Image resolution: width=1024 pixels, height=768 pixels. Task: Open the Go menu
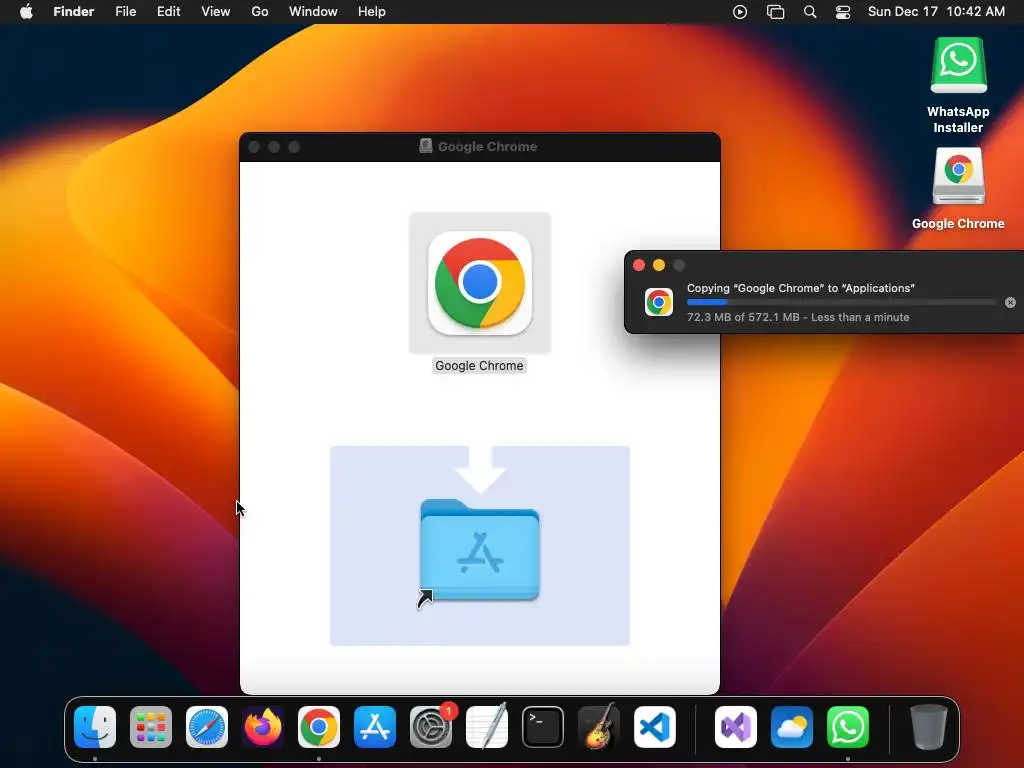pos(260,11)
